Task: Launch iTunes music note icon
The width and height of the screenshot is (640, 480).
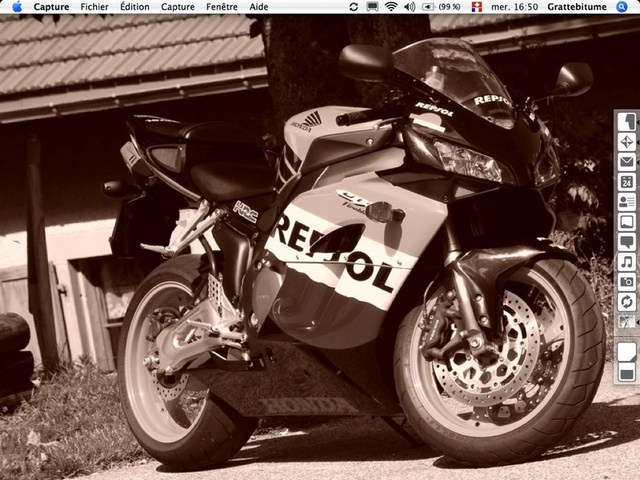Action: click(627, 262)
